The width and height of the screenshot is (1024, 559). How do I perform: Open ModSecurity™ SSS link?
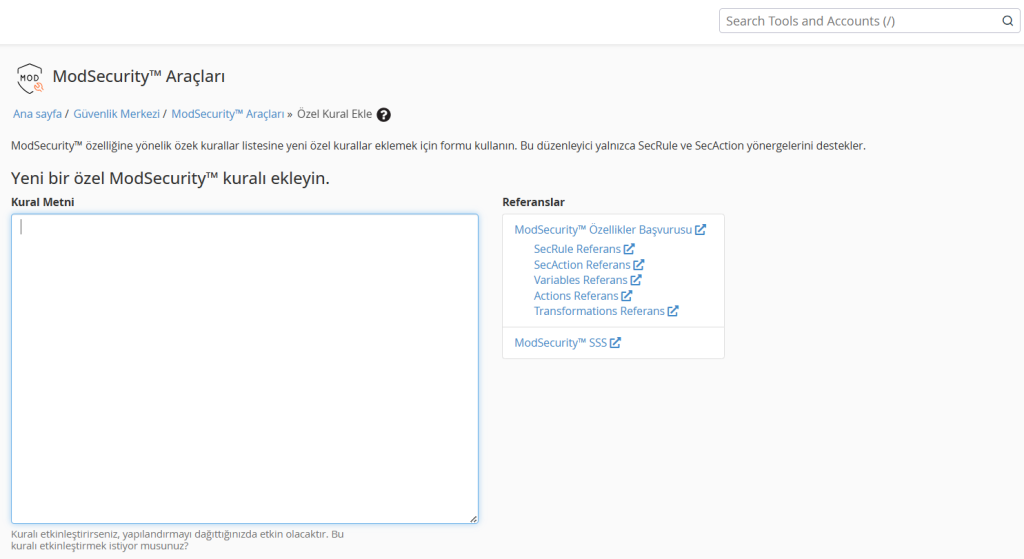click(x=560, y=343)
